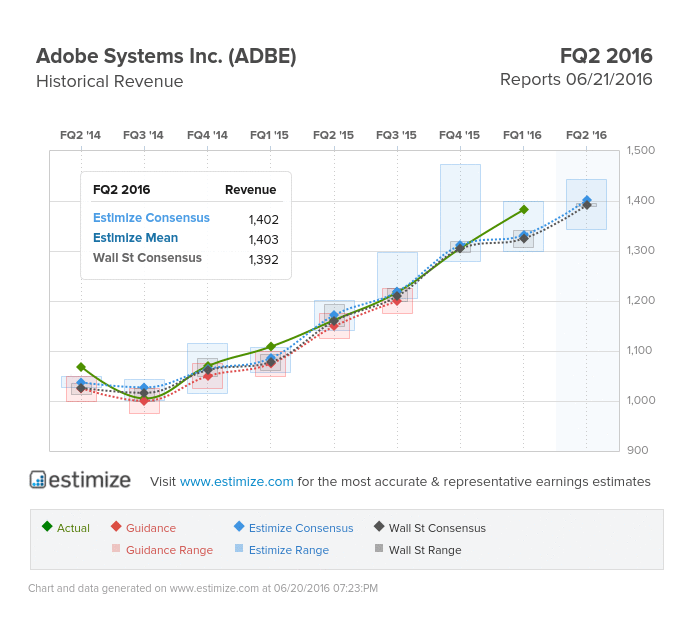Image resolution: width=685 pixels, height=620 pixels.
Task: Click the gray Wall St Consensus legend diamond
Action: (379, 526)
